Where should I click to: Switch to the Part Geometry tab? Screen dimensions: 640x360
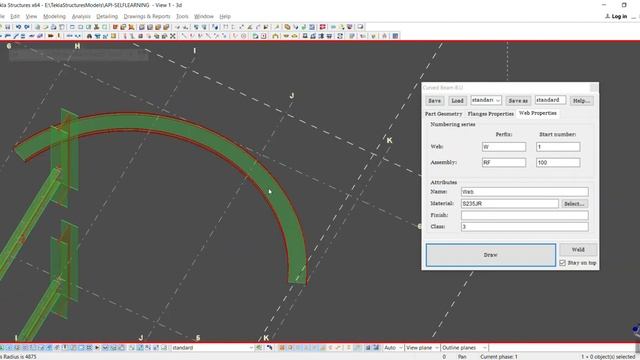(x=443, y=114)
